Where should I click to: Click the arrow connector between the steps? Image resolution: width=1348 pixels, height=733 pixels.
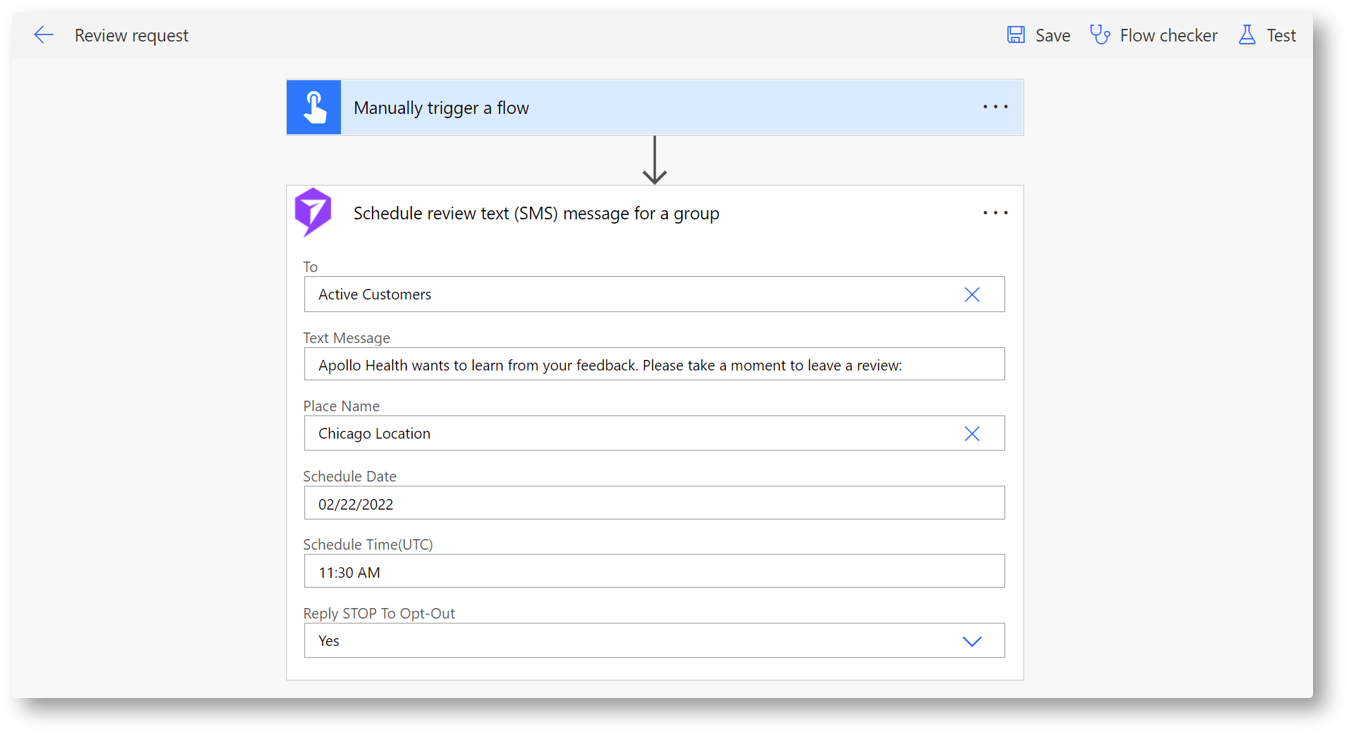tap(655, 161)
